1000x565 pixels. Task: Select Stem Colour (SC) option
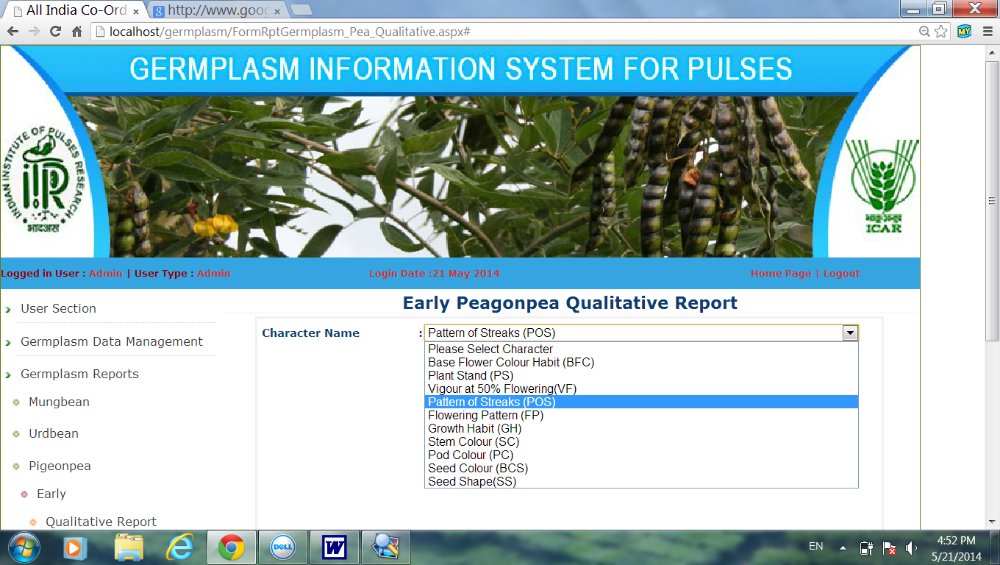click(641, 442)
